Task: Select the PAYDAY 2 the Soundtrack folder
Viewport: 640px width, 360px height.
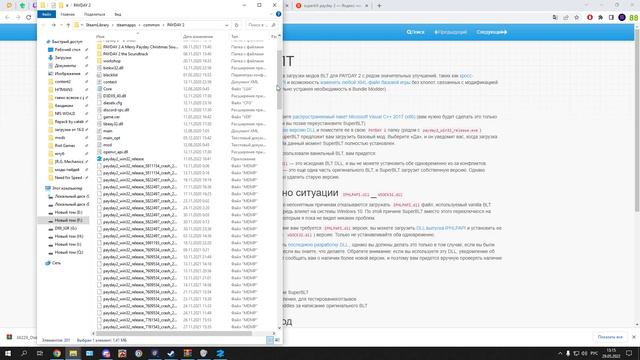Action: pyautogui.click(x=126, y=54)
